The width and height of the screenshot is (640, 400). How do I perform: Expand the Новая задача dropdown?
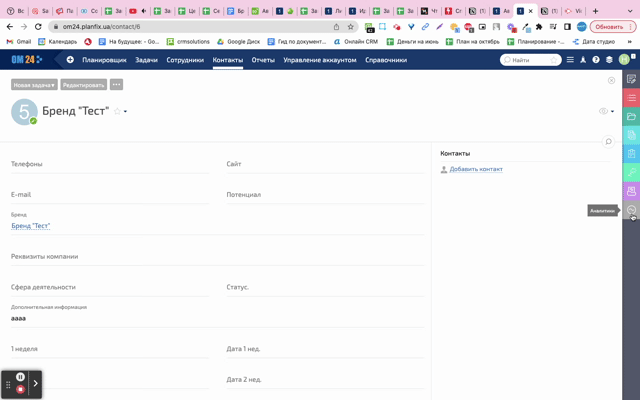(34, 85)
